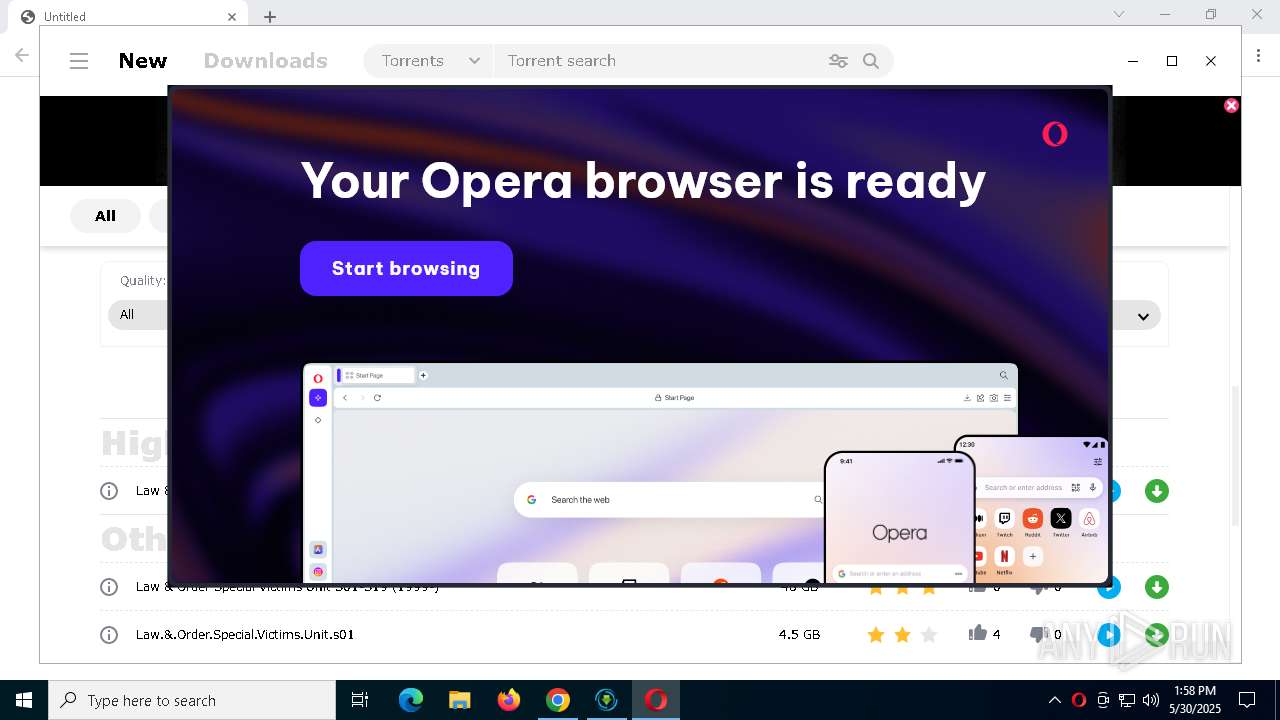This screenshot has height=720, width=1280.
Task: Launch Firefox from taskbar
Action: click(x=508, y=700)
